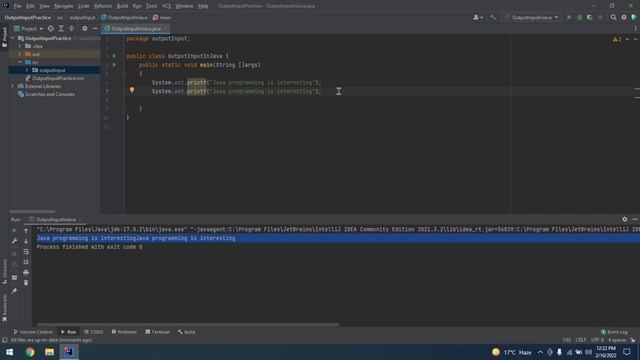Toggle the Project tool window side tab
This screenshot has height=360, width=640.
coord(4,37)
